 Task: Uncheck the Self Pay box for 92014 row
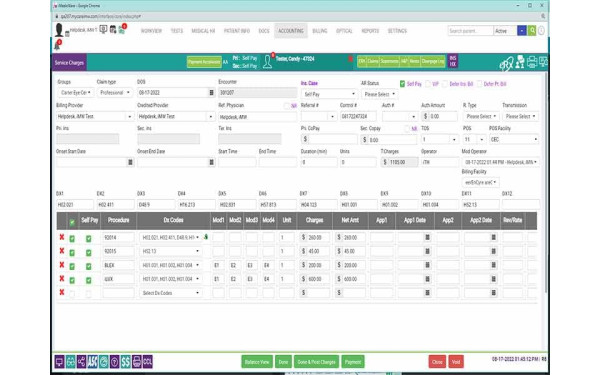88,238
